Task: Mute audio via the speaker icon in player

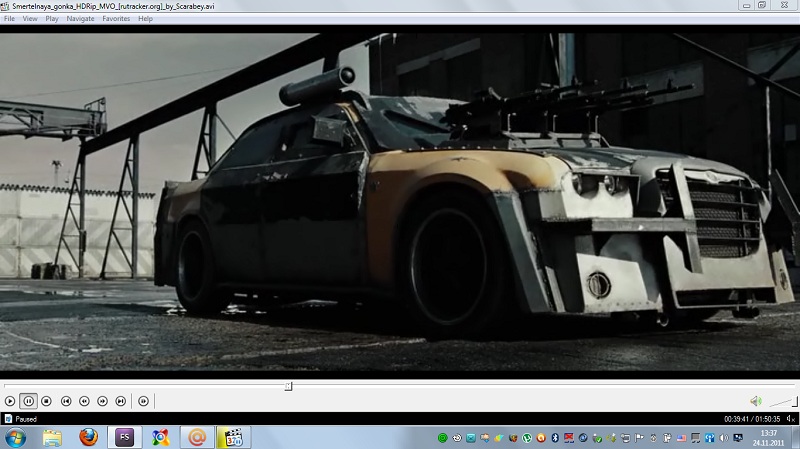Action: 756,402
